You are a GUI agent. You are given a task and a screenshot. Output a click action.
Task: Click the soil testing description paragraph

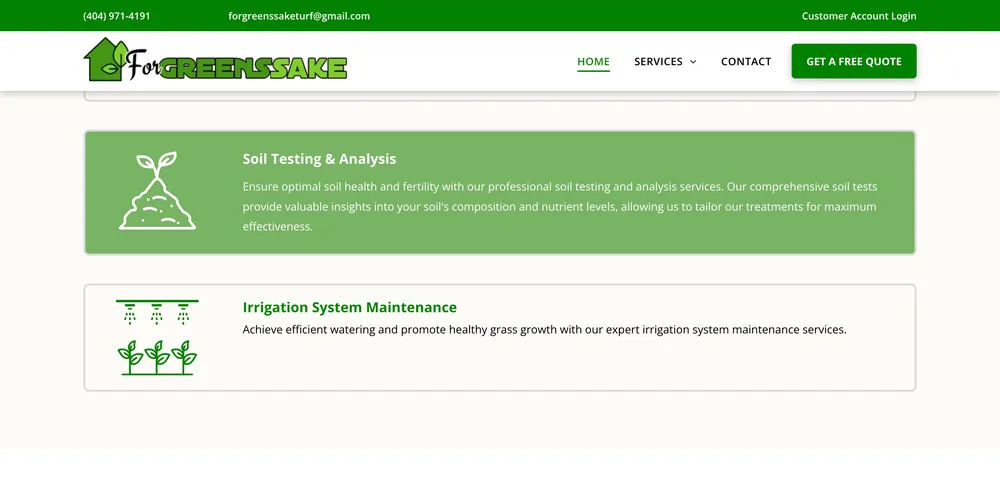click(559, 207)
